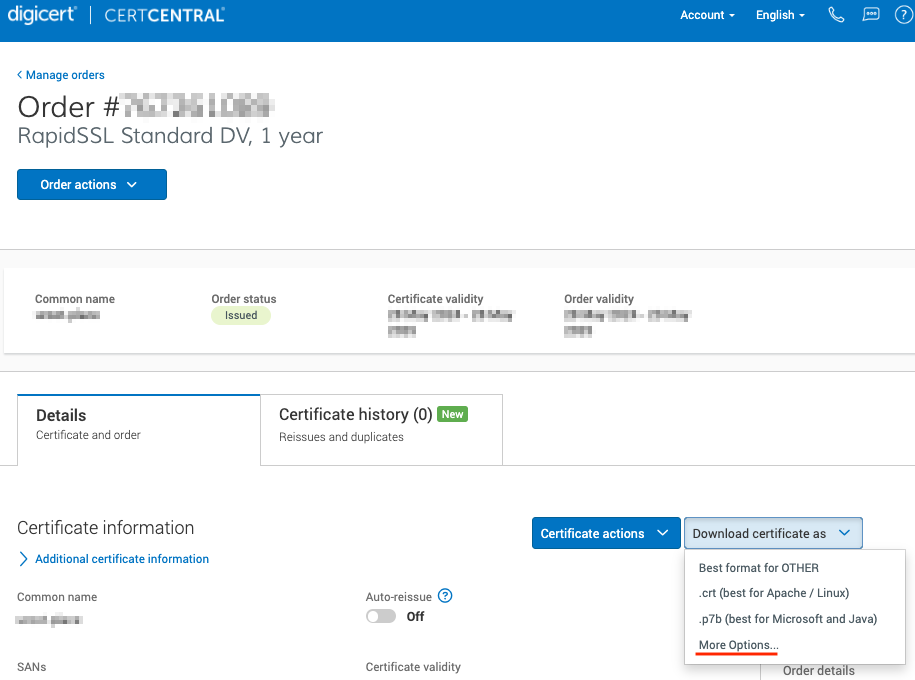Switch to the Certificate history tab
Image resolution: width=915 pixels, height=680 pixels.
[382, 430]
